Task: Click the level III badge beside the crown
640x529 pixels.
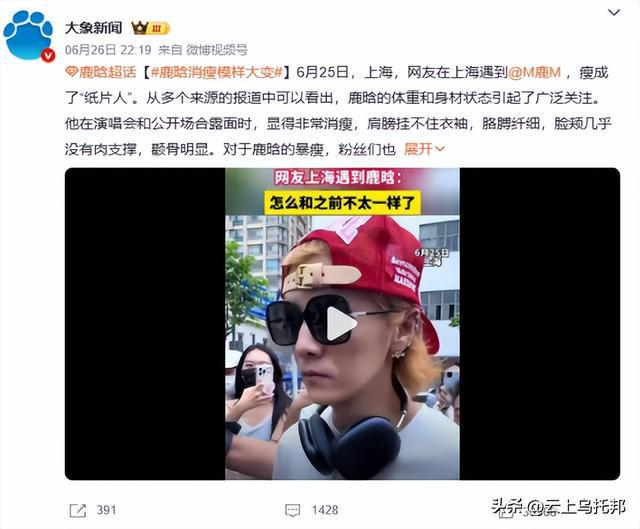Action: pos(159,28)
